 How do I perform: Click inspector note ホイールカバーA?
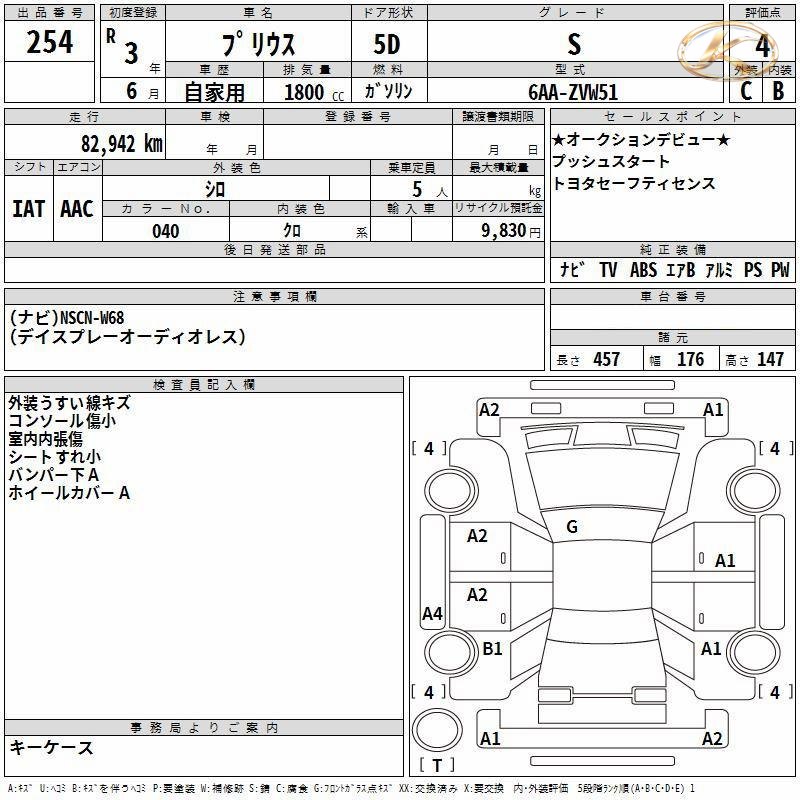[69, 493]
